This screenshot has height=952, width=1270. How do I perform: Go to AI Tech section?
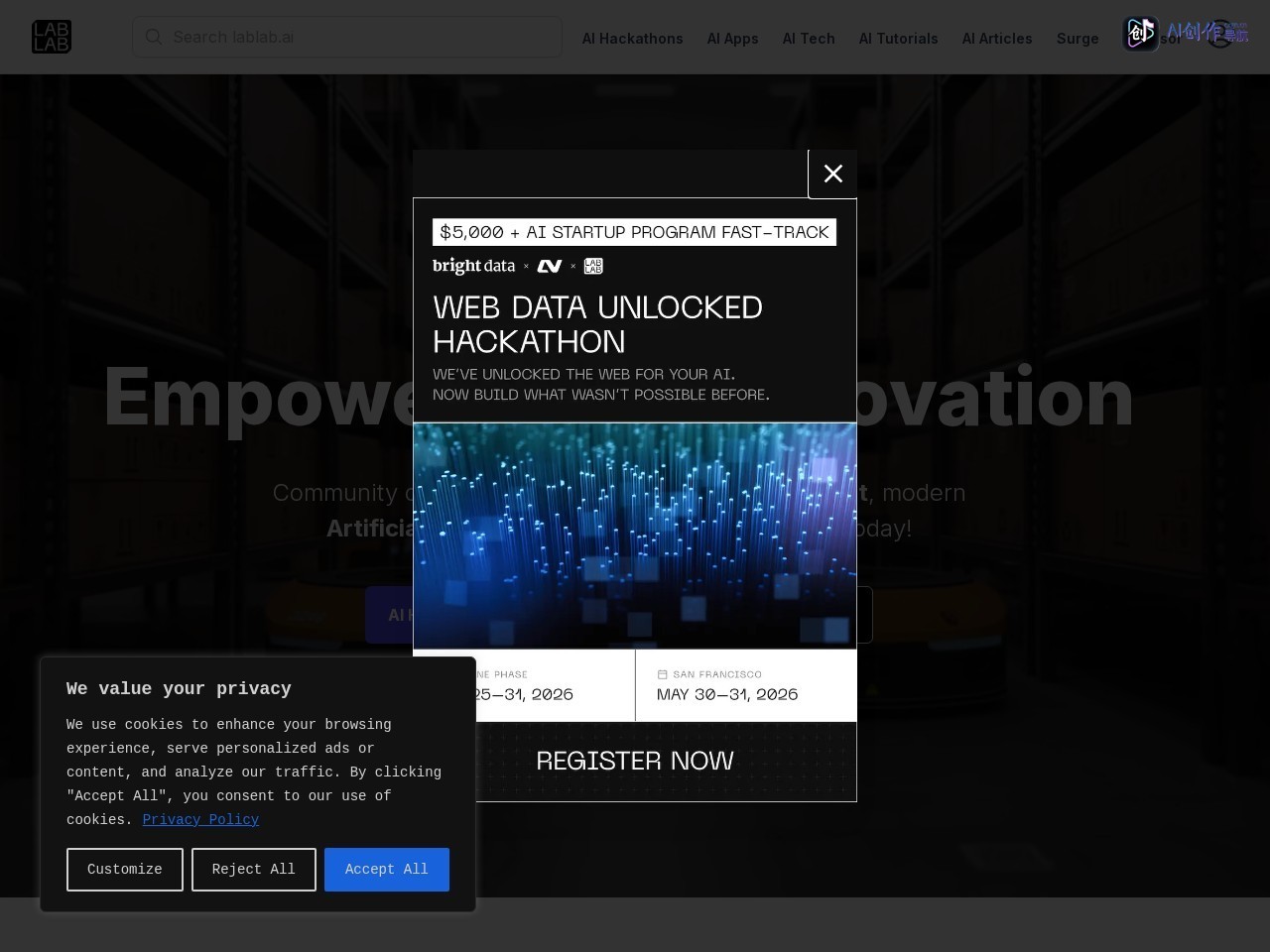(809, 39)
